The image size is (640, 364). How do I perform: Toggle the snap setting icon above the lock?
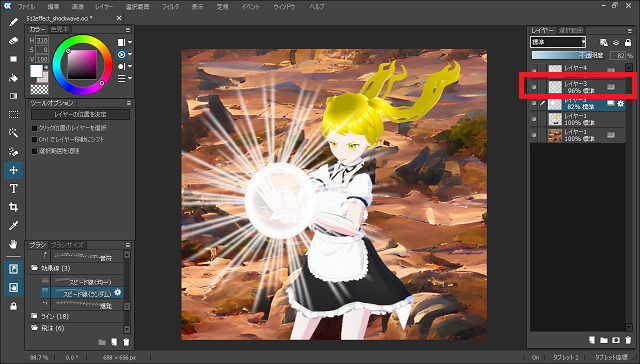(x=13, y=269)
